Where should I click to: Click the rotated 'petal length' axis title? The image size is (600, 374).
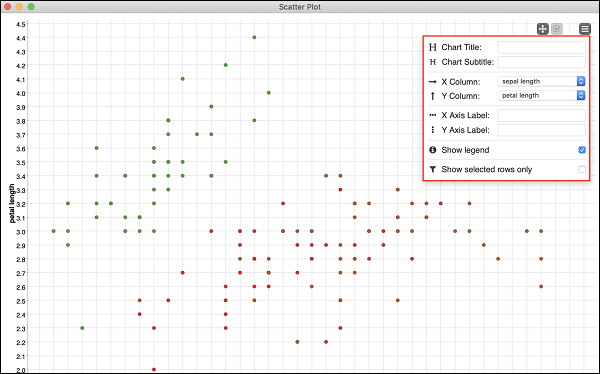pos(12,203)
